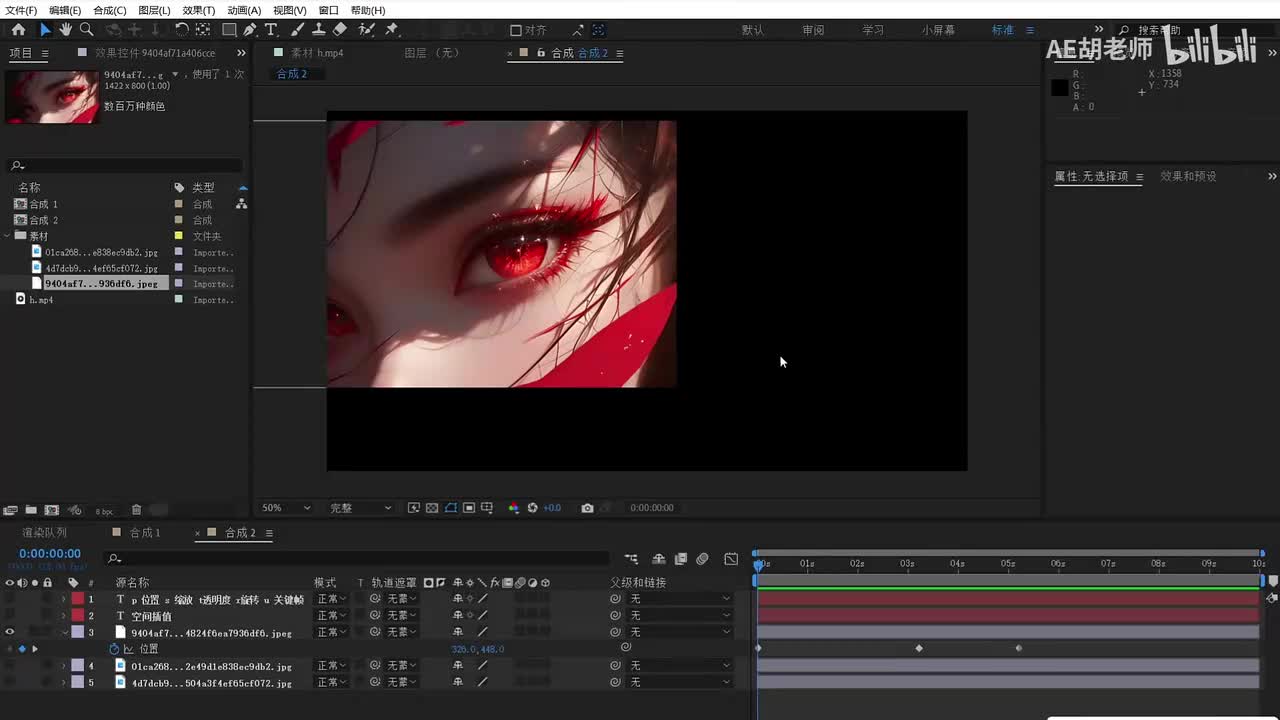Select the 学习 workspace
The image size is (1280, 720).
pos(873,30)
